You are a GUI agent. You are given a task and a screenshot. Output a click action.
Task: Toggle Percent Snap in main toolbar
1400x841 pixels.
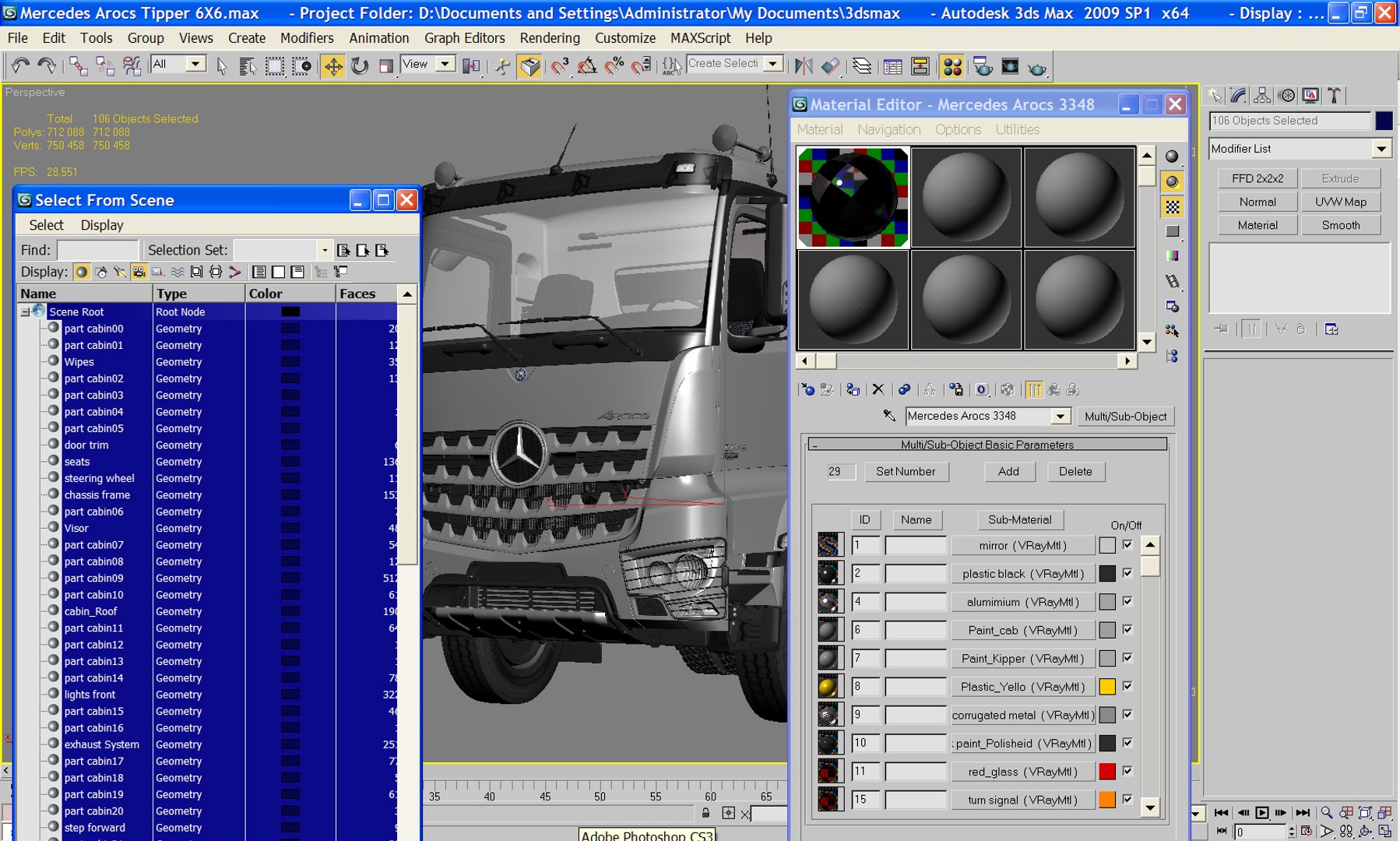coord(614,66)
